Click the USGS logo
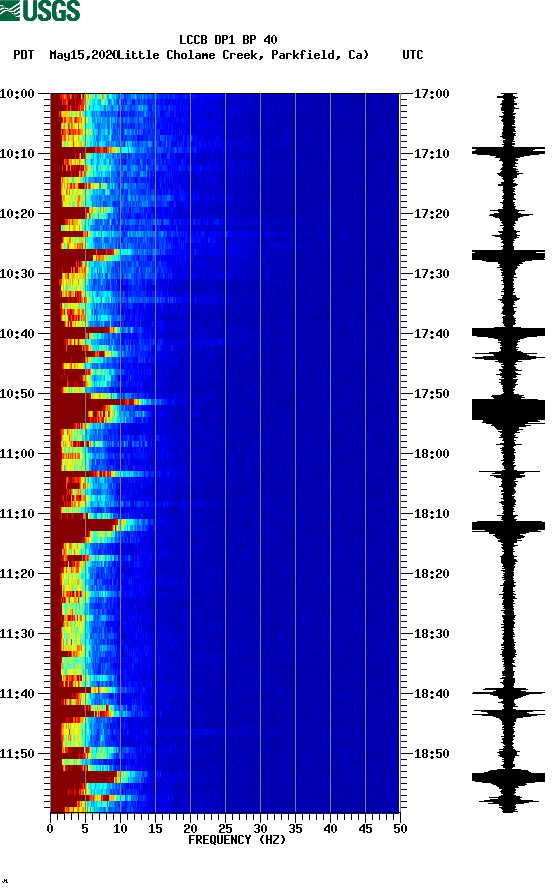Image resolution: width=552 pixels, height=892 pixels. 40,10
